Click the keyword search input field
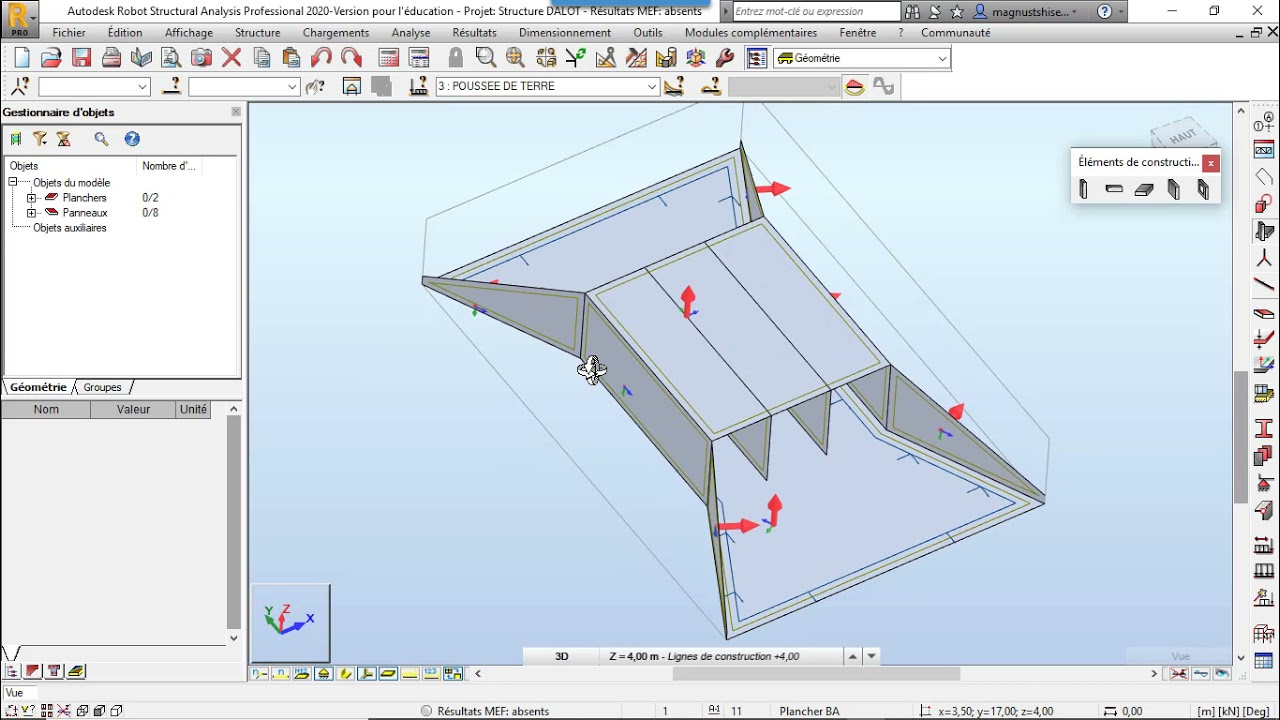This screenshot has height=720, width=1280. 816,12
